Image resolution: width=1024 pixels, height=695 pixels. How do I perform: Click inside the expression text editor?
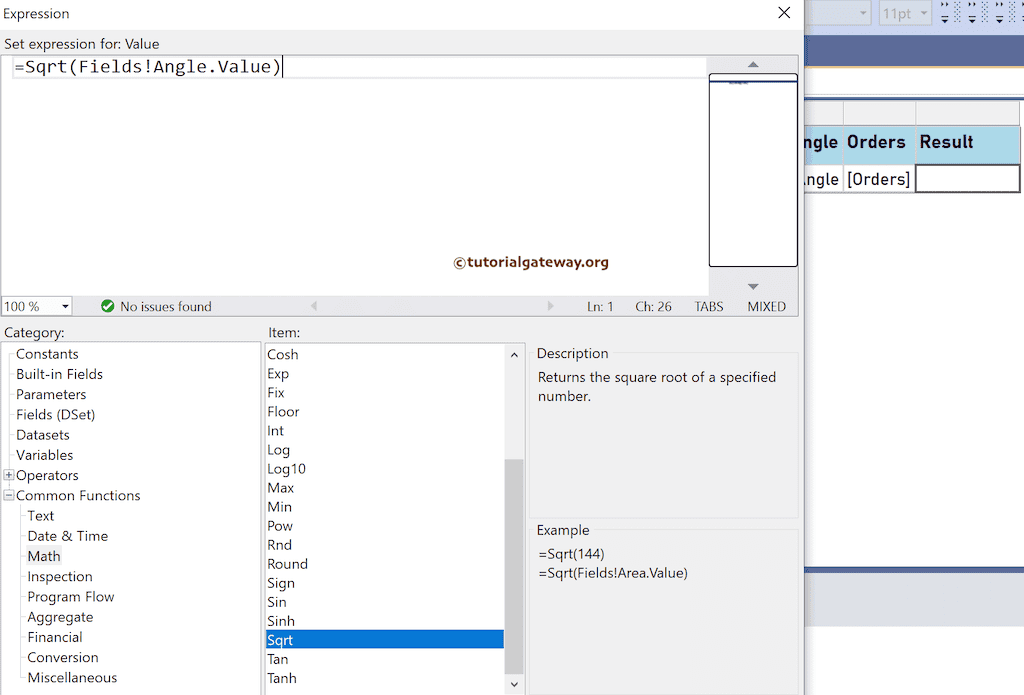click(356, 176)
